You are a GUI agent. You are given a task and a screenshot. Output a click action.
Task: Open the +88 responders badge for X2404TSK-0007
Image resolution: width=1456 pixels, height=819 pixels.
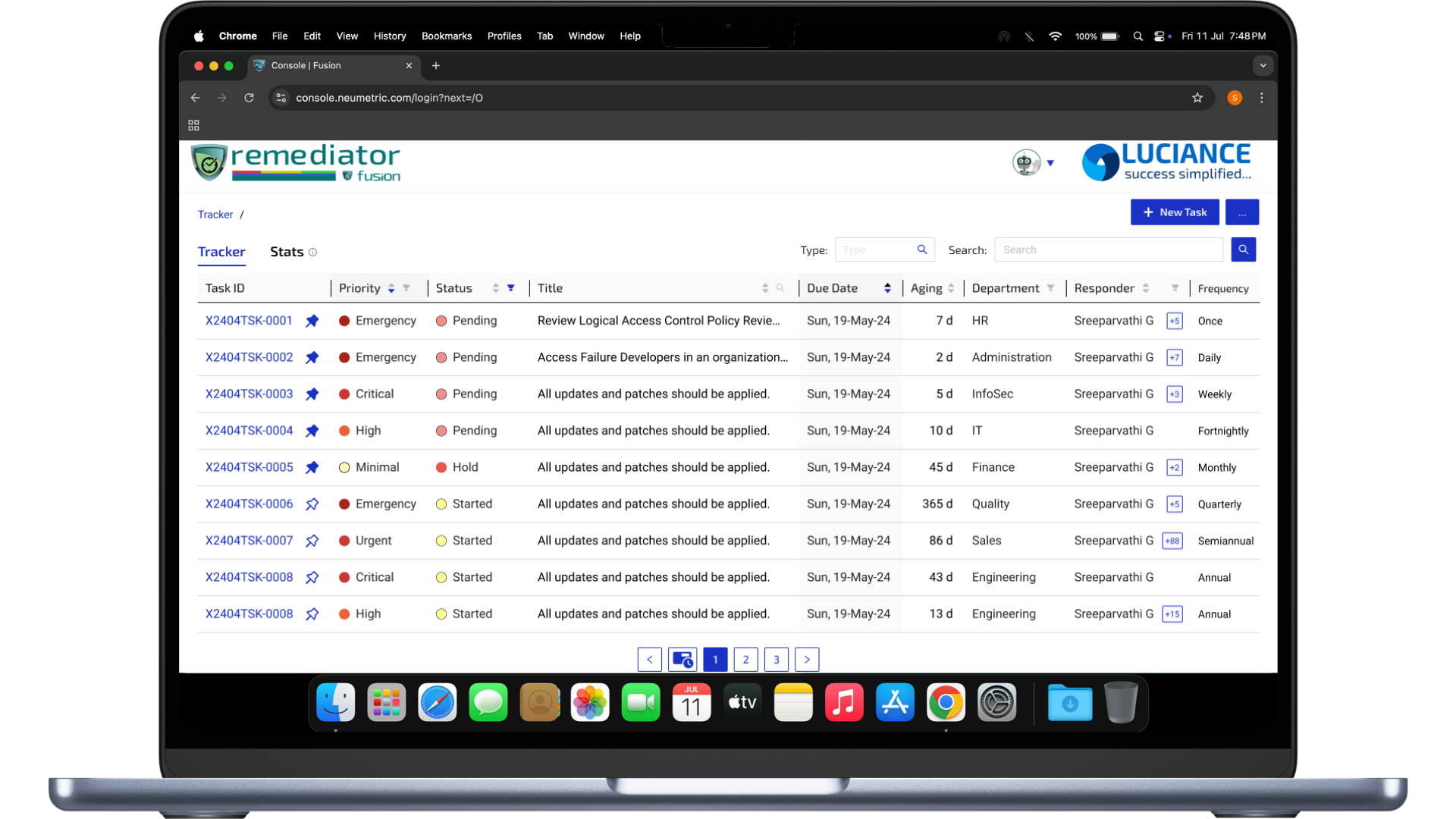[1172, 541]
